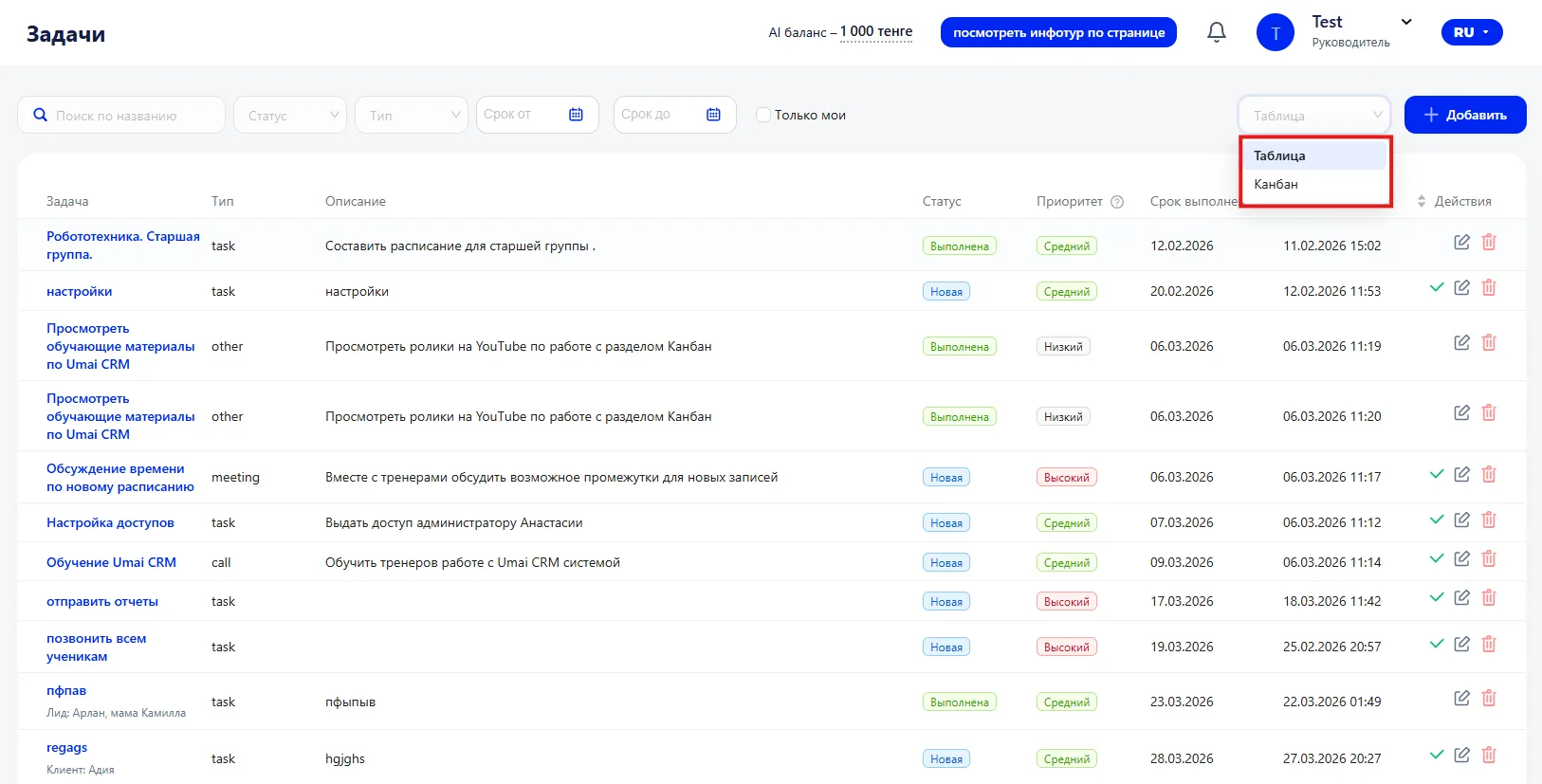Open the RU language switcher

(x=1472, y=32)
